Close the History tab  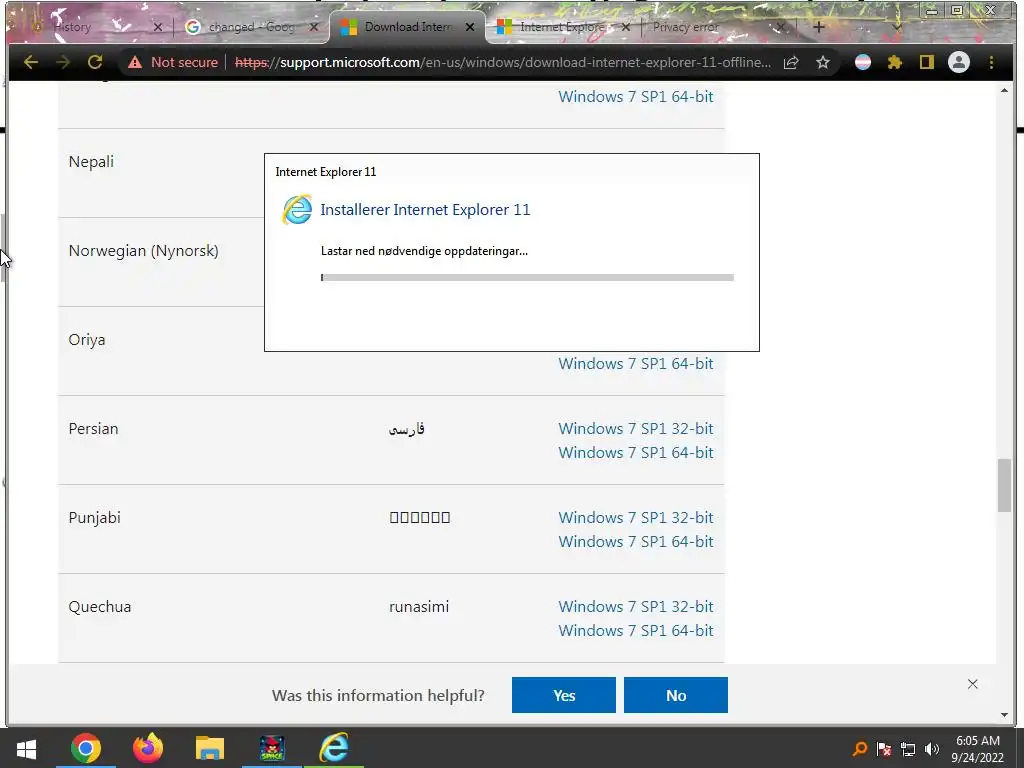[157, 27]
